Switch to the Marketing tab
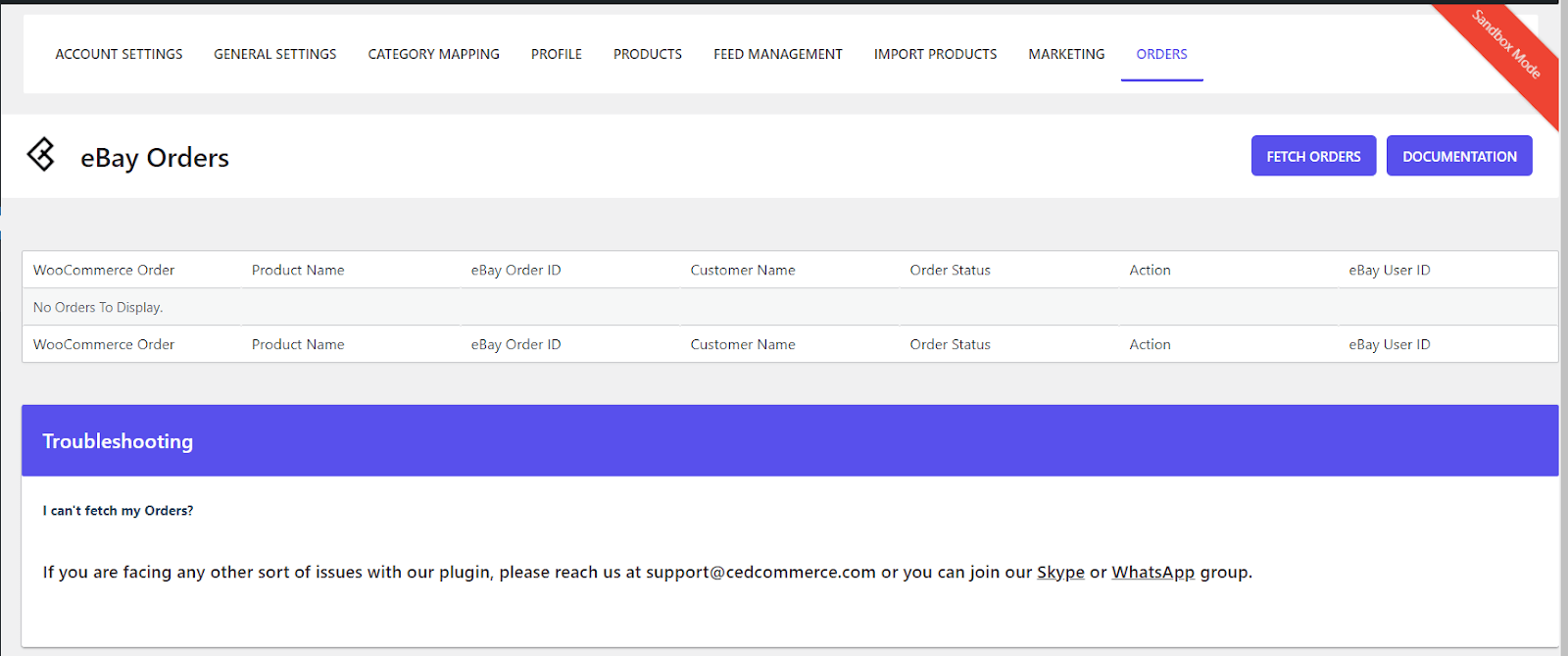This screenshot has width=1568, height=656. (x=1066, y=54)
